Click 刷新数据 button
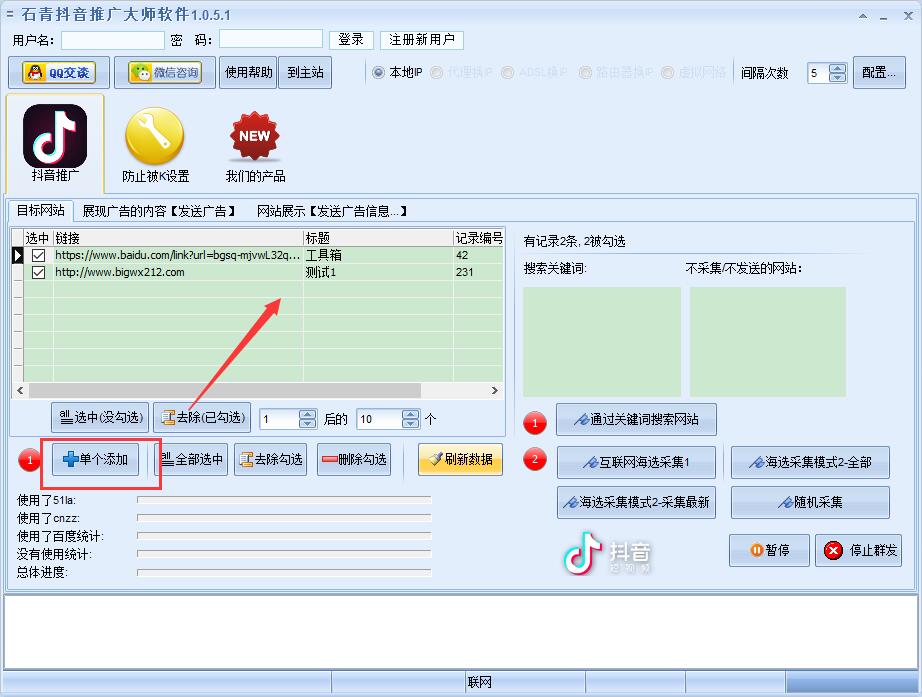 click(x=460, y=459)
